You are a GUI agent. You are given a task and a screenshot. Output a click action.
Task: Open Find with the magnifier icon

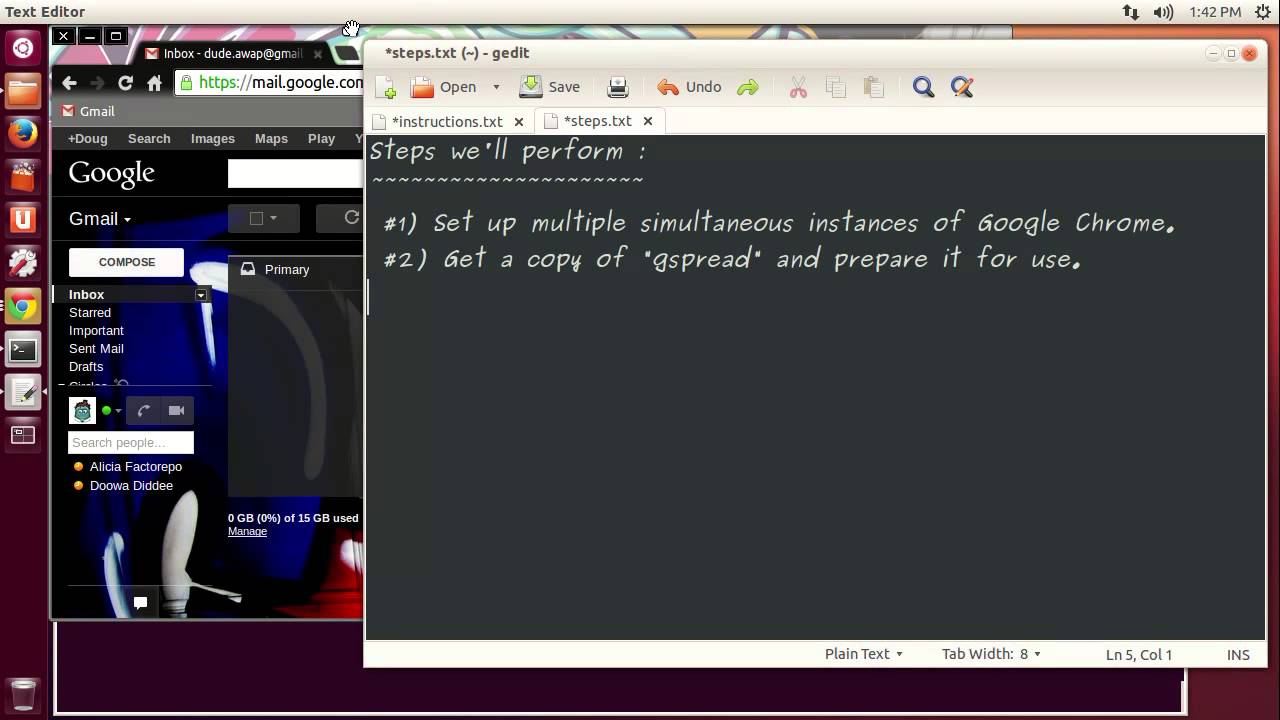pos(923,87)
